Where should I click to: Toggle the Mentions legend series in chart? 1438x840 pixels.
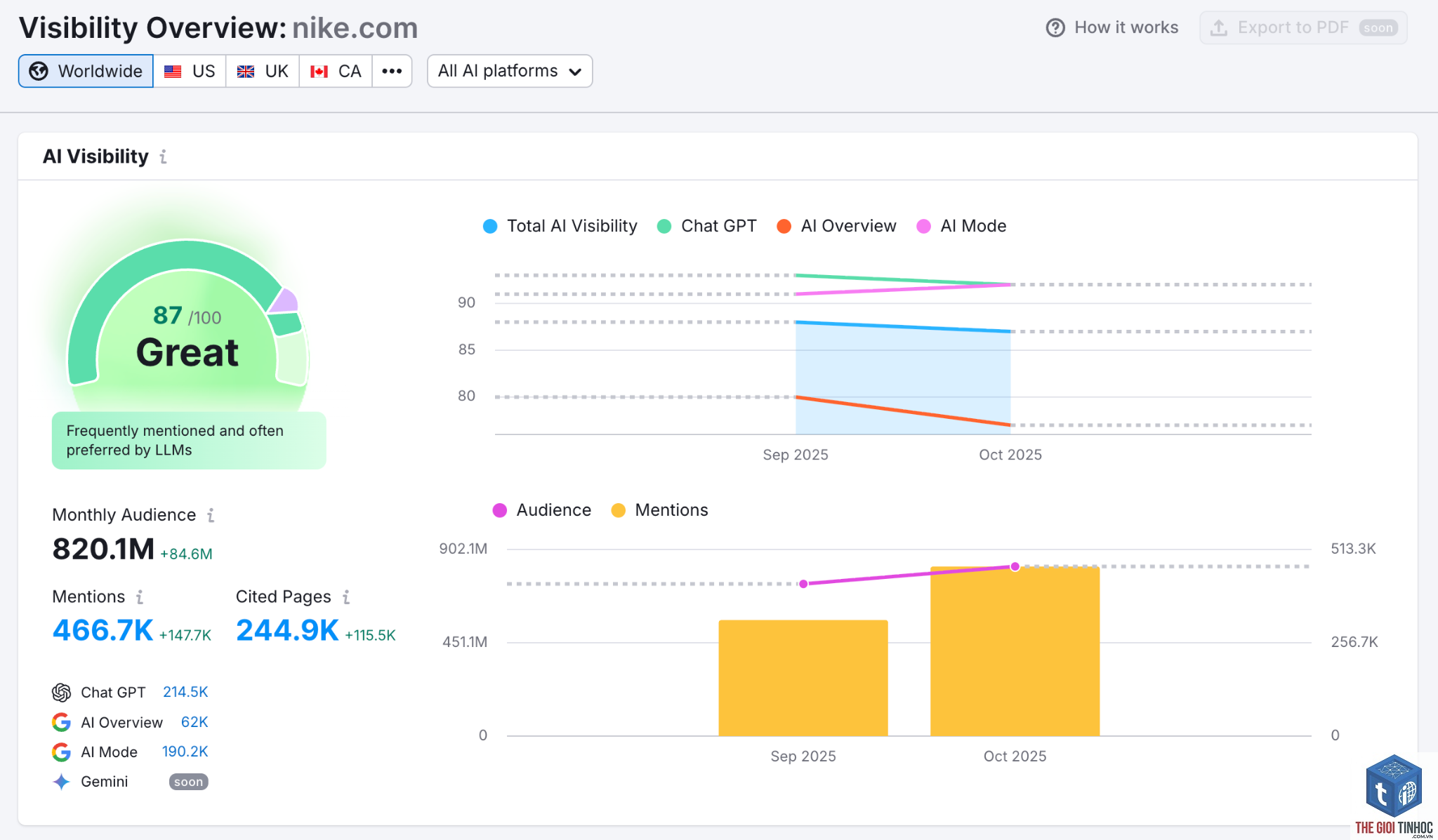click(x=660, y=510)
